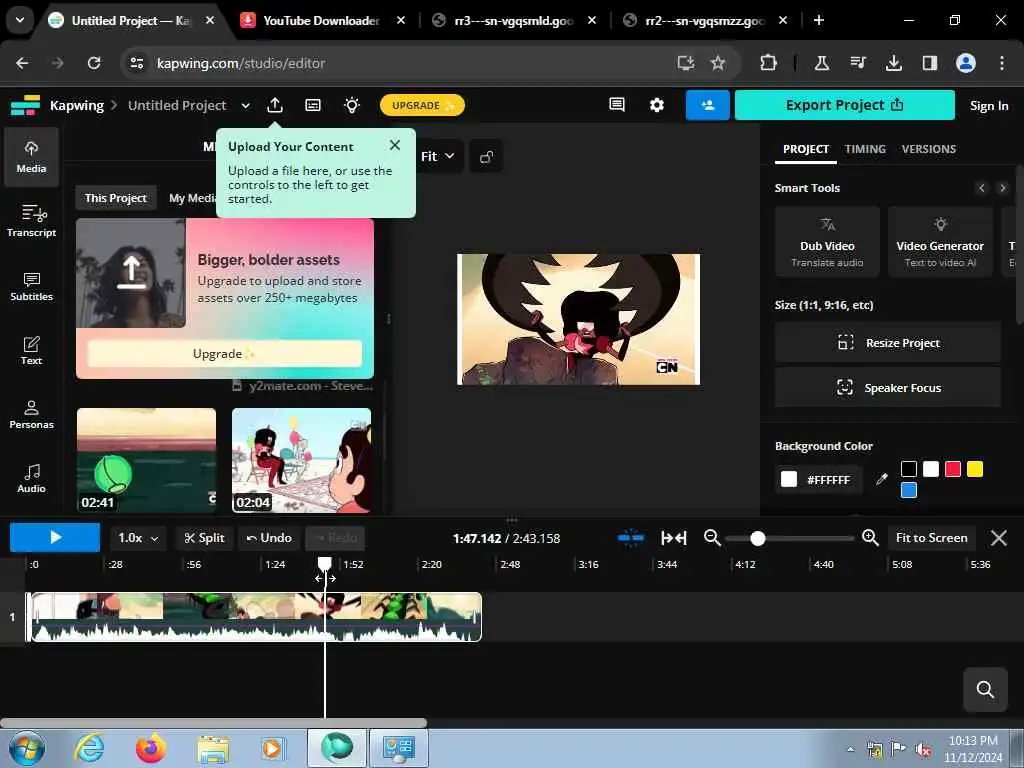Select the yellow background color swatch
This screenshot has height=768, width=1024.
pyautogui.click(x=974, y=469)
